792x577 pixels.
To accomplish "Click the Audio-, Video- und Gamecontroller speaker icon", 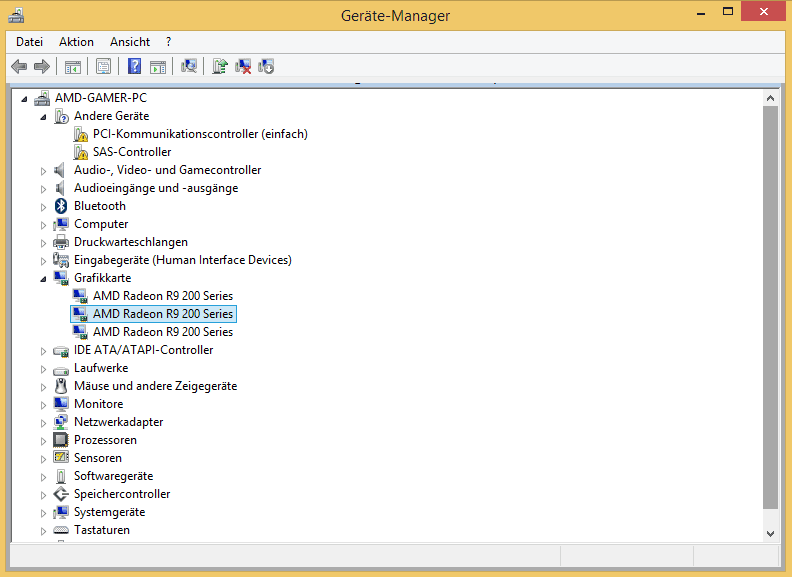I will 60,170.
